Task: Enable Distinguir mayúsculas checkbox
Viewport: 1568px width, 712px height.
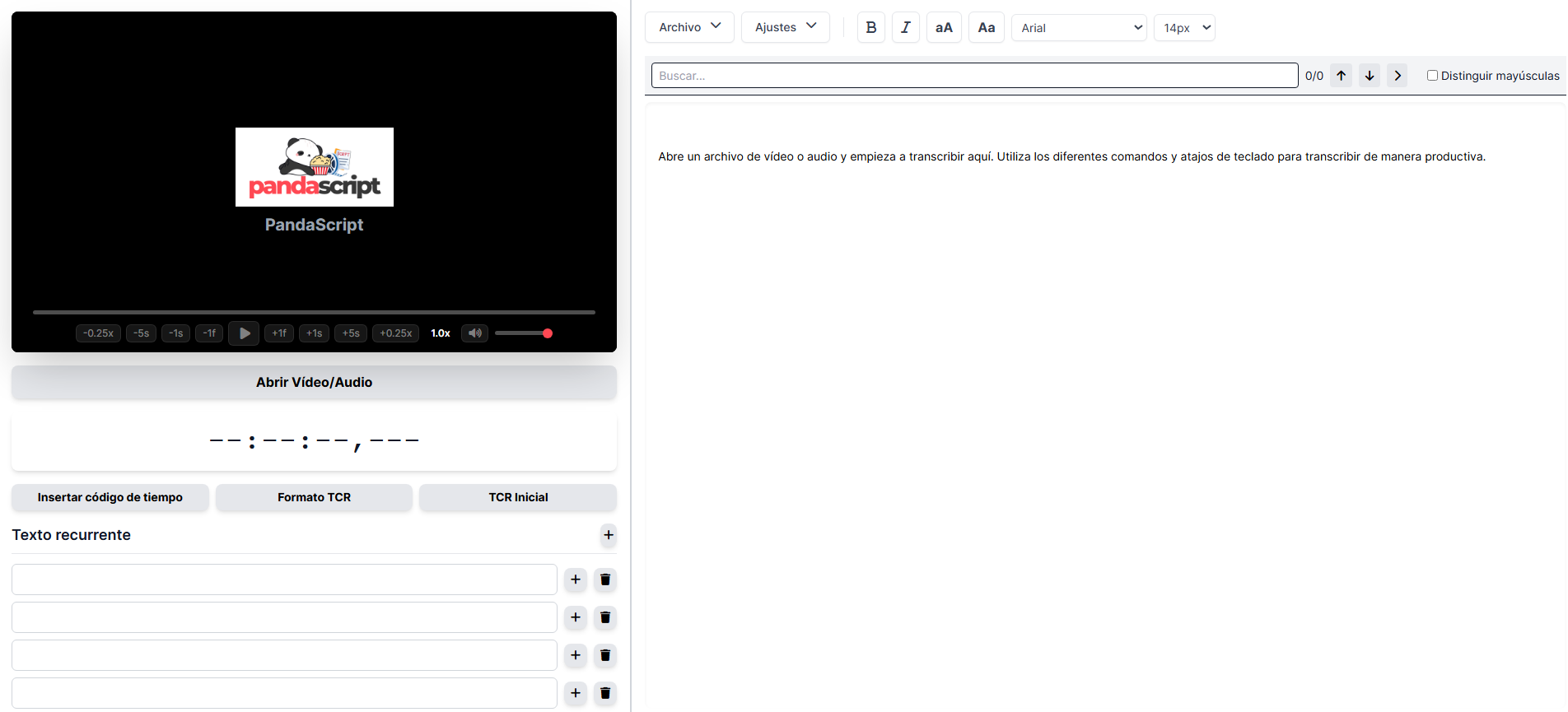Action: coord(1432,76)
